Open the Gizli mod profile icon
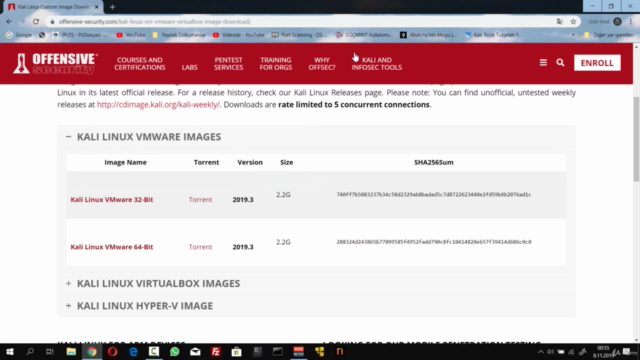 [617, 22]
